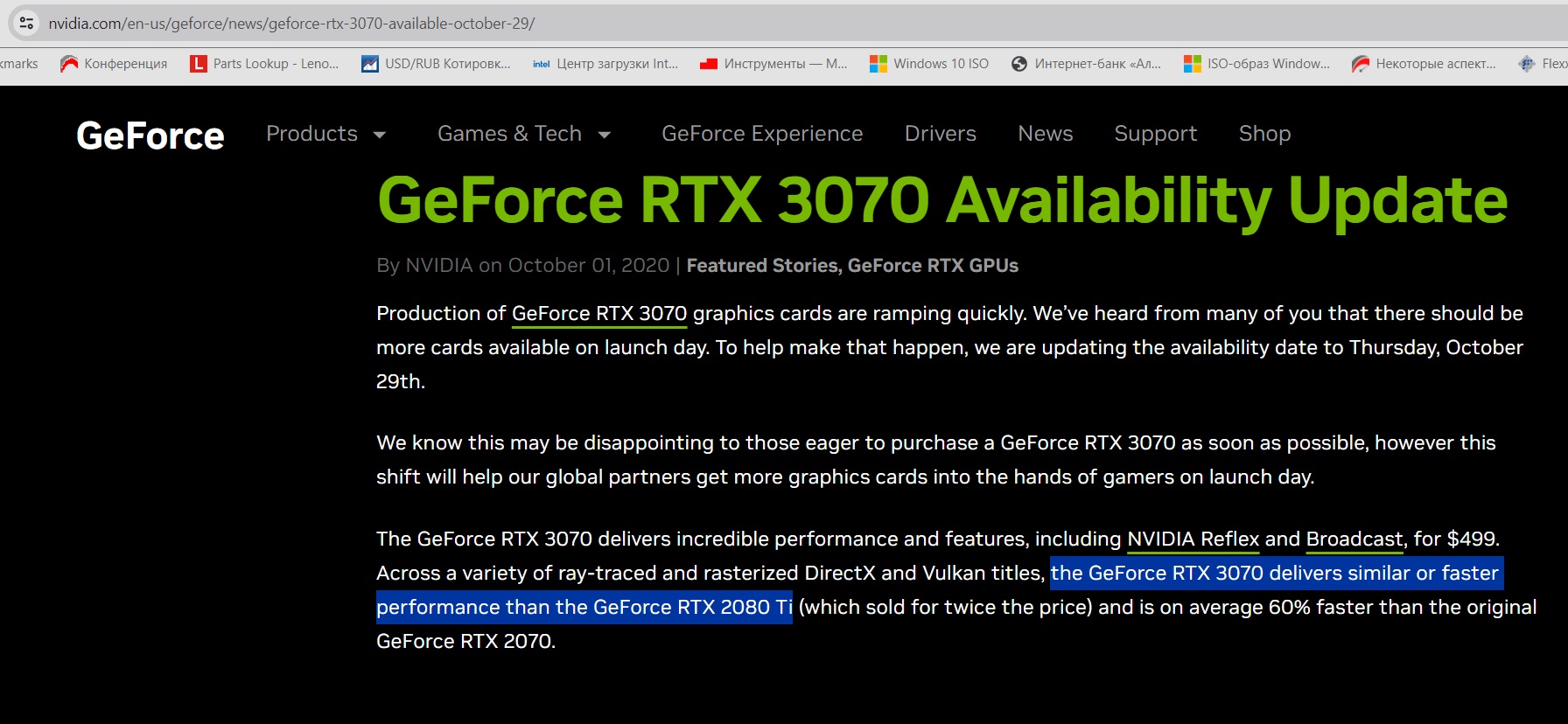
Task: Click the site information icon in address bar
Action: (26, 23)
